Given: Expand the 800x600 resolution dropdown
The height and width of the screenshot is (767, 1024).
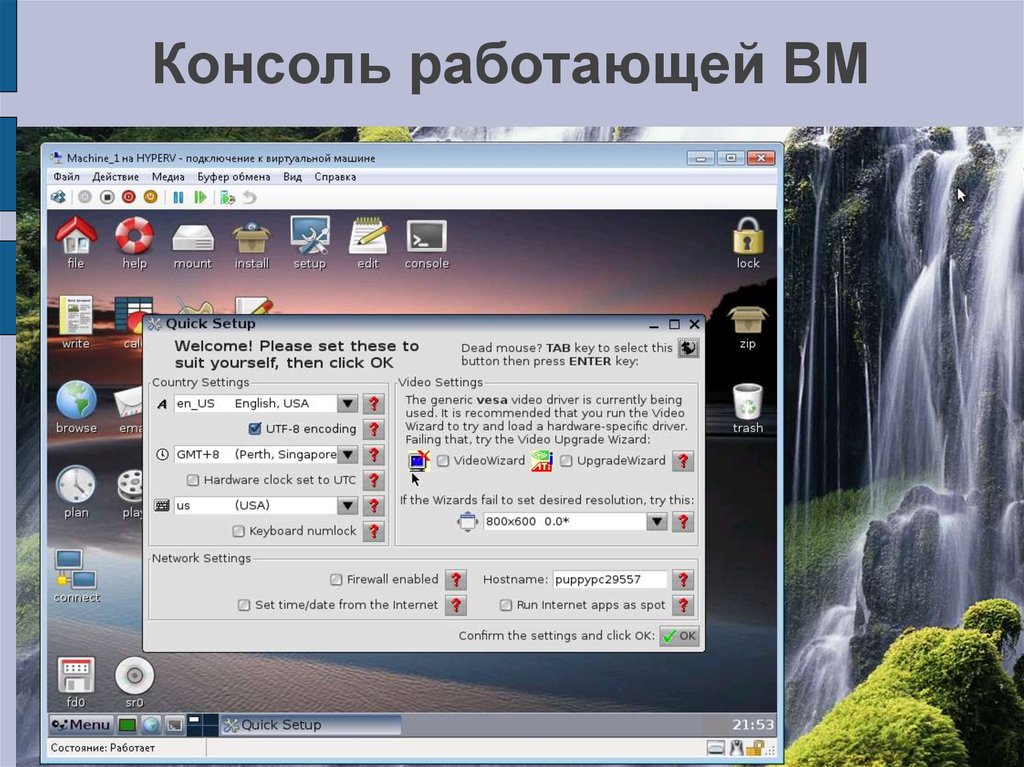Looking at the screenshot, I should point(656,521).
